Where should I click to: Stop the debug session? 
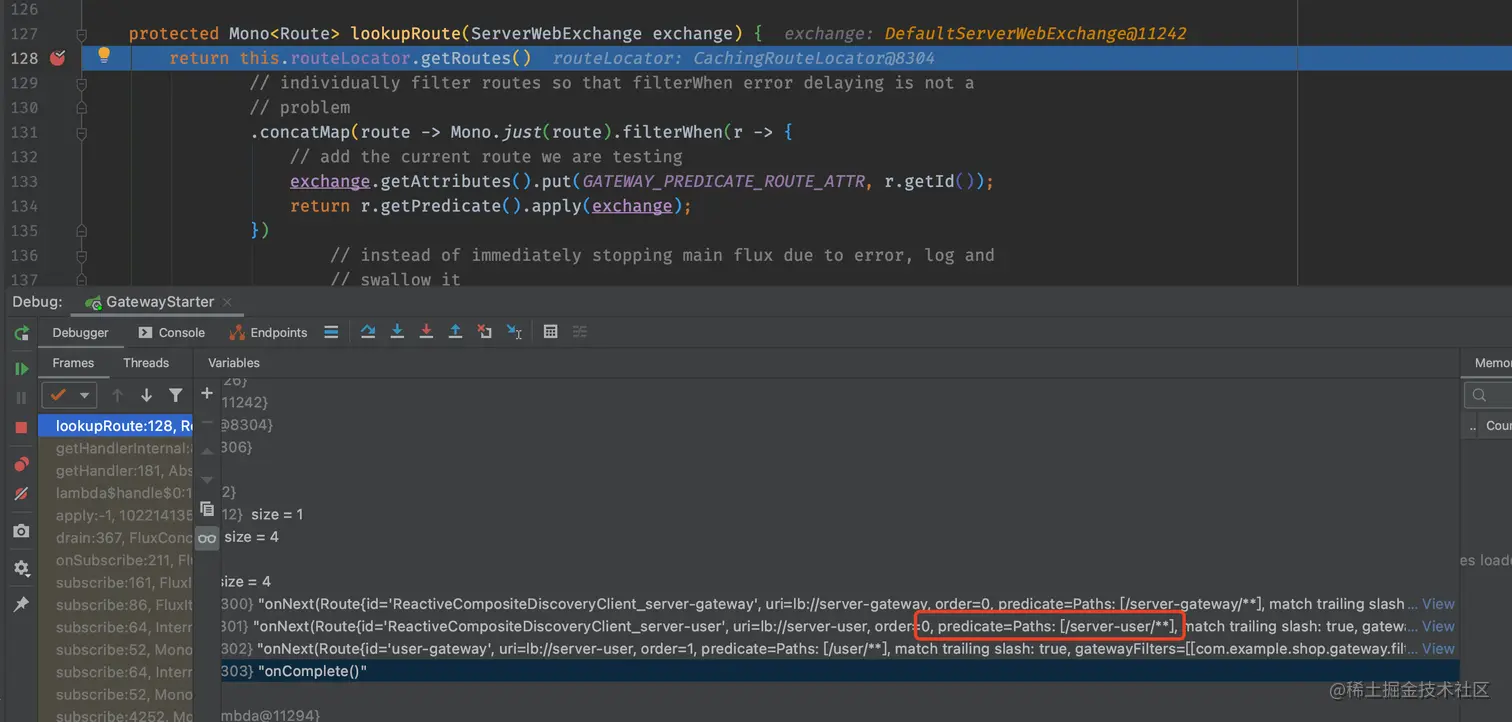tap(21, 427)
